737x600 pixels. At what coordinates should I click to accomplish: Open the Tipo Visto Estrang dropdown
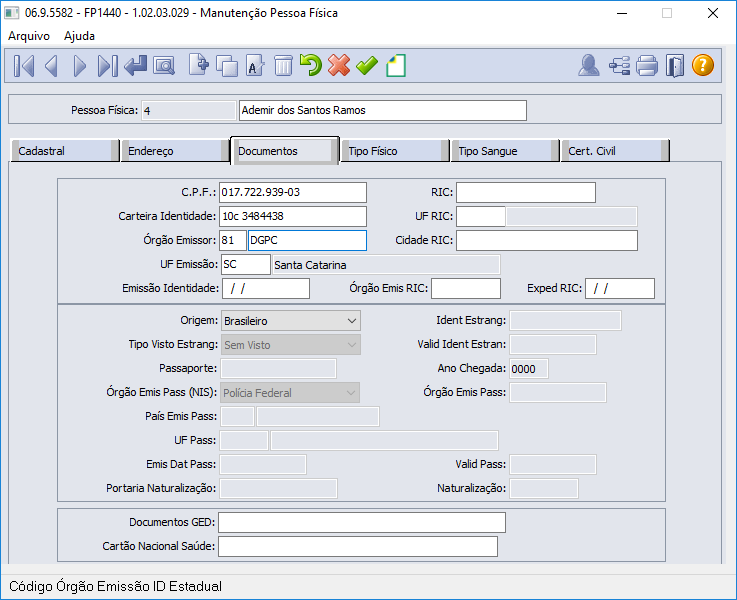pos(290,345)
